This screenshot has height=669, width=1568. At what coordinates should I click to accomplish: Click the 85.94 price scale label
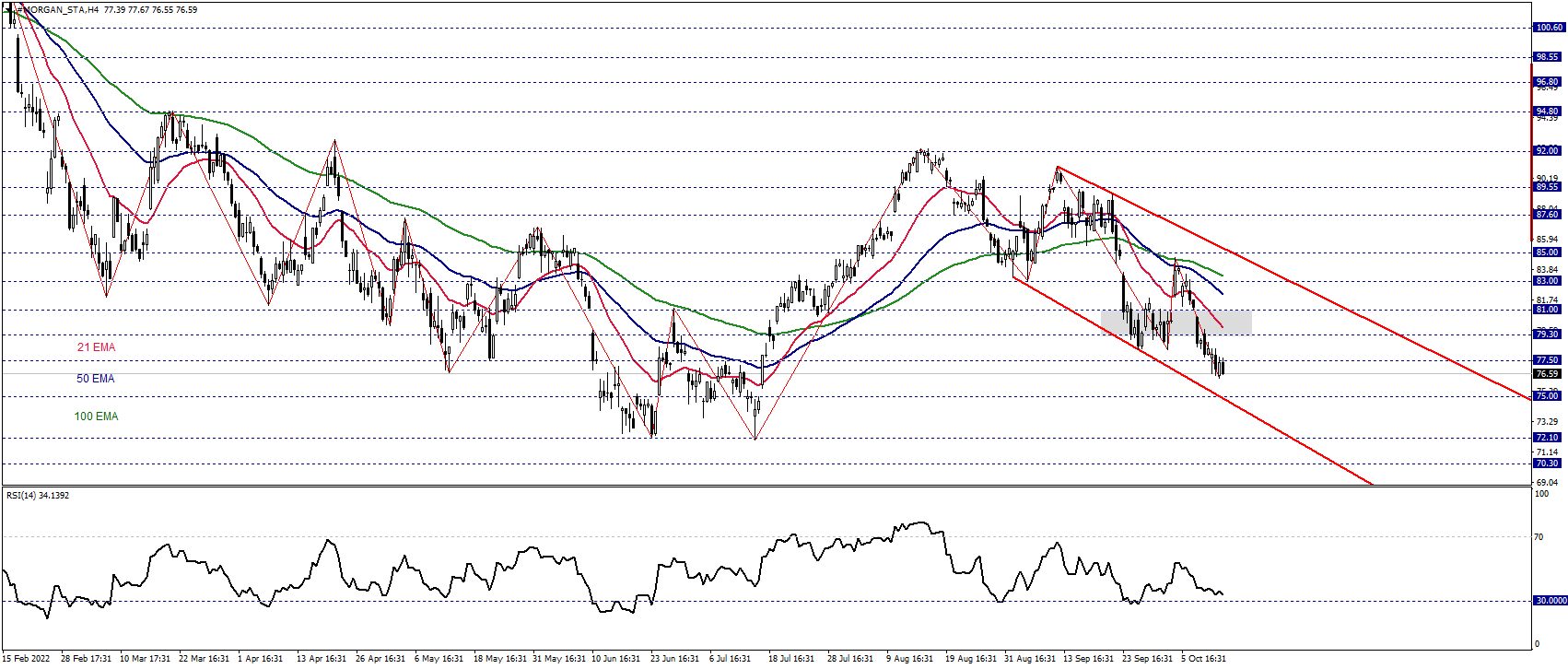click(1547, 240)
